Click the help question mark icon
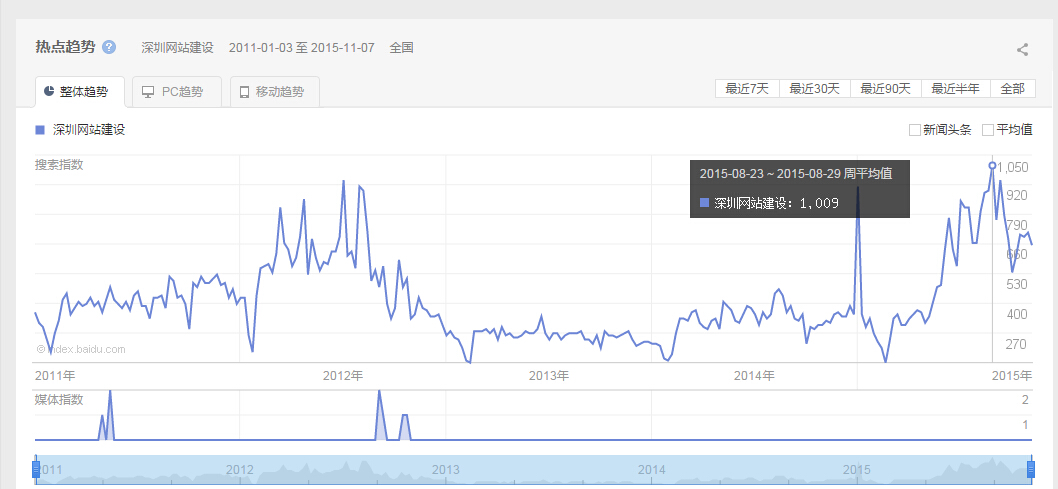The width and height of the screenshot is (1058, 489). pos(109,47)
